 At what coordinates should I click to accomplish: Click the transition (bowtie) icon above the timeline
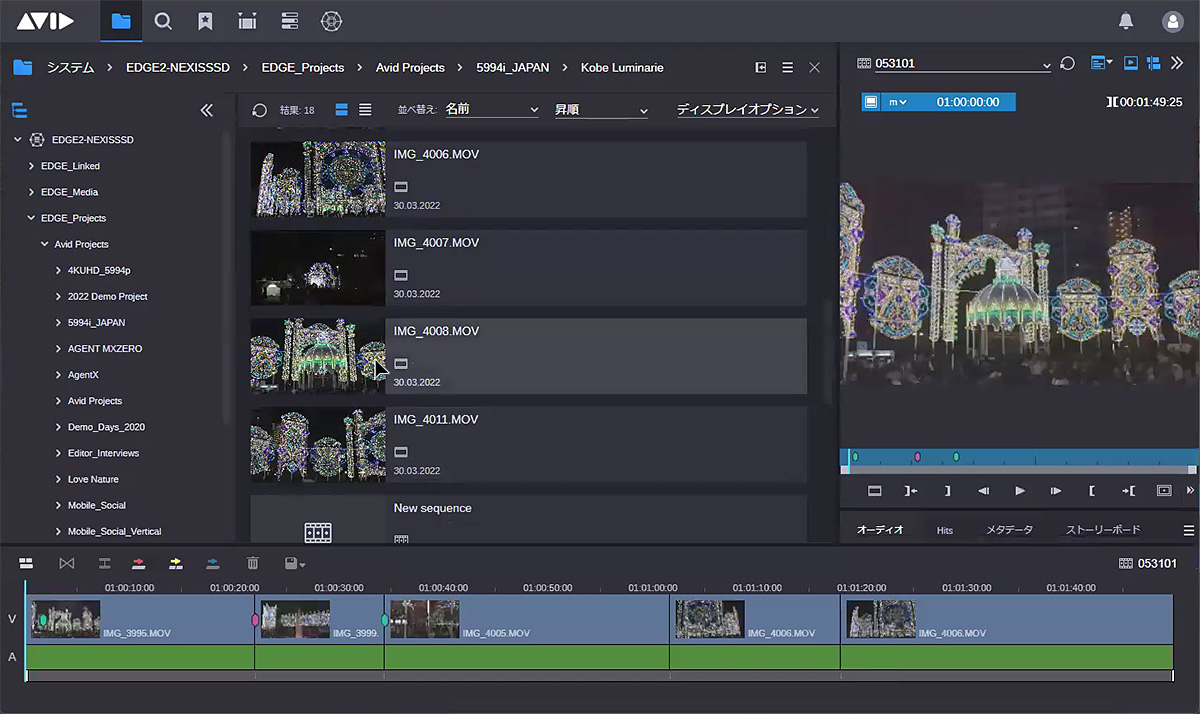(65, 563)
